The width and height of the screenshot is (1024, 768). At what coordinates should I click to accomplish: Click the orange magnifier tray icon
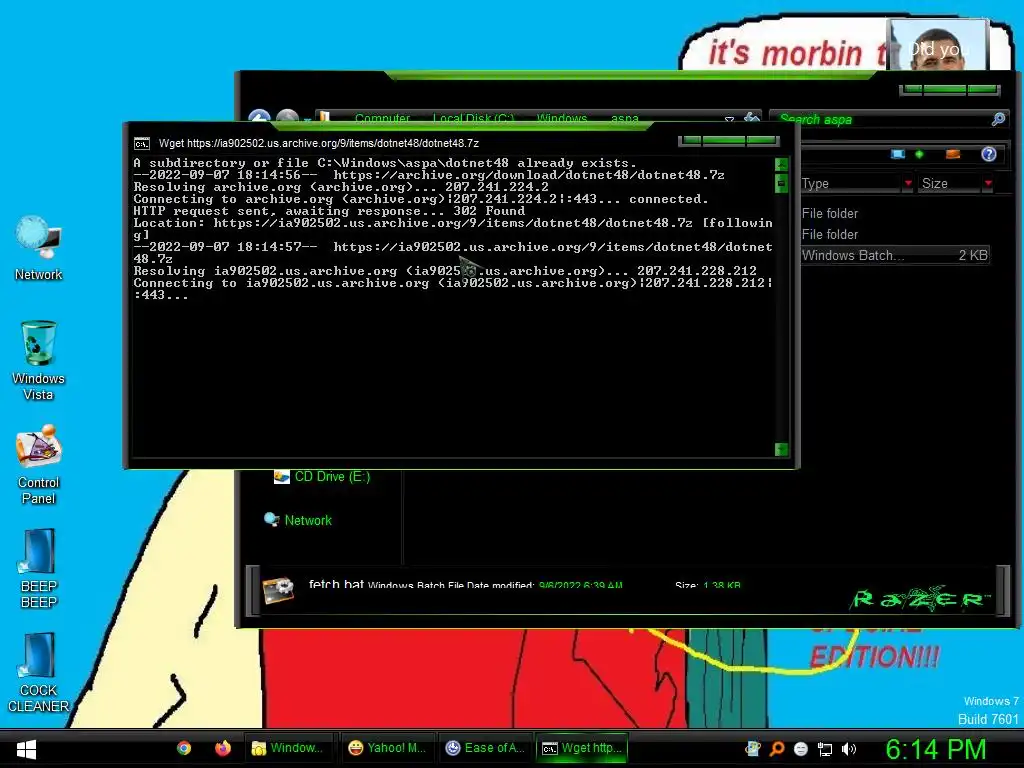point(777,749)
